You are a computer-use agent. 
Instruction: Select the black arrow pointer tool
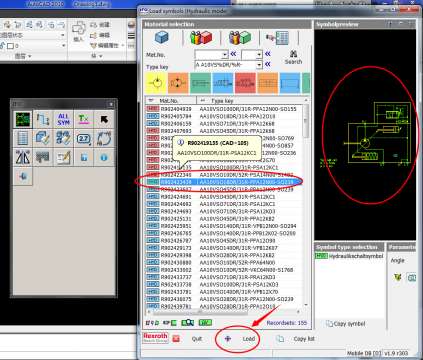pos(104,119)
